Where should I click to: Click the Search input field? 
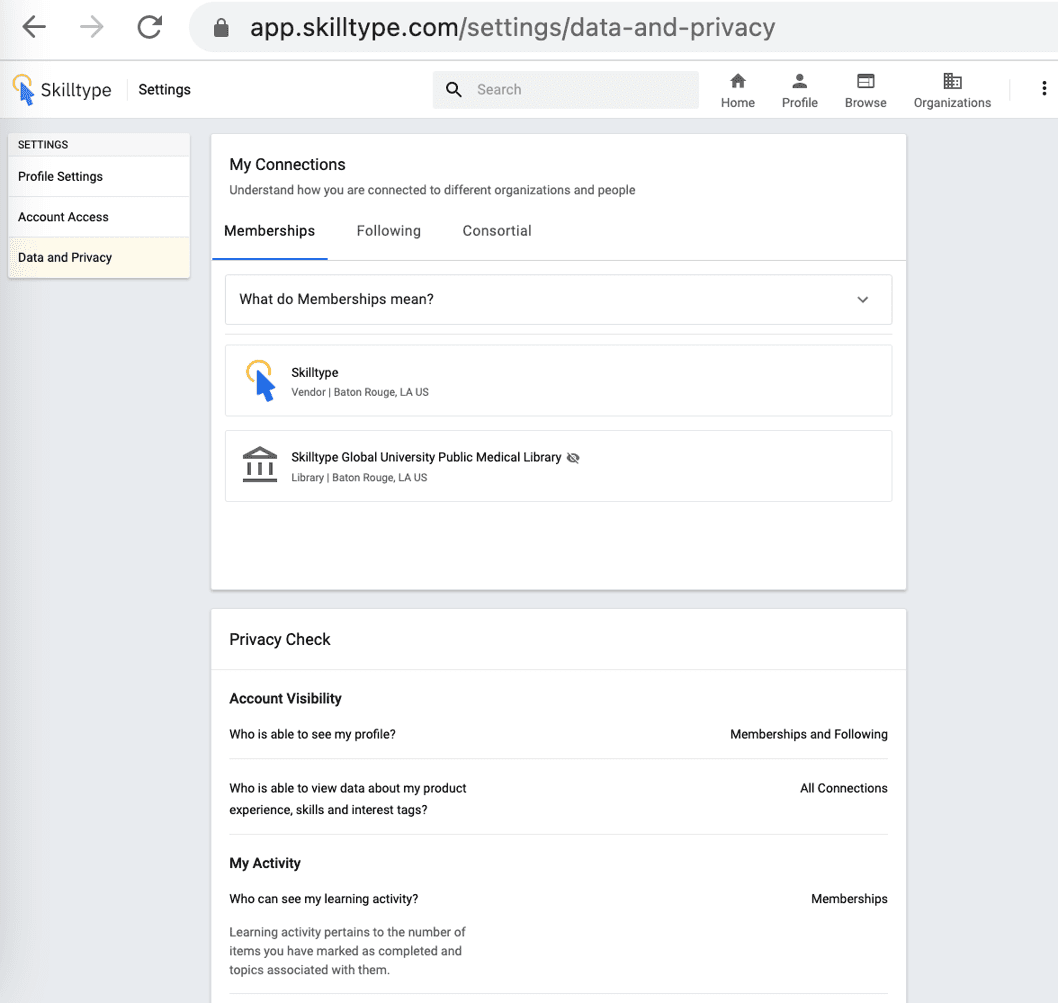pyautogui.click(x=565, y=90)
